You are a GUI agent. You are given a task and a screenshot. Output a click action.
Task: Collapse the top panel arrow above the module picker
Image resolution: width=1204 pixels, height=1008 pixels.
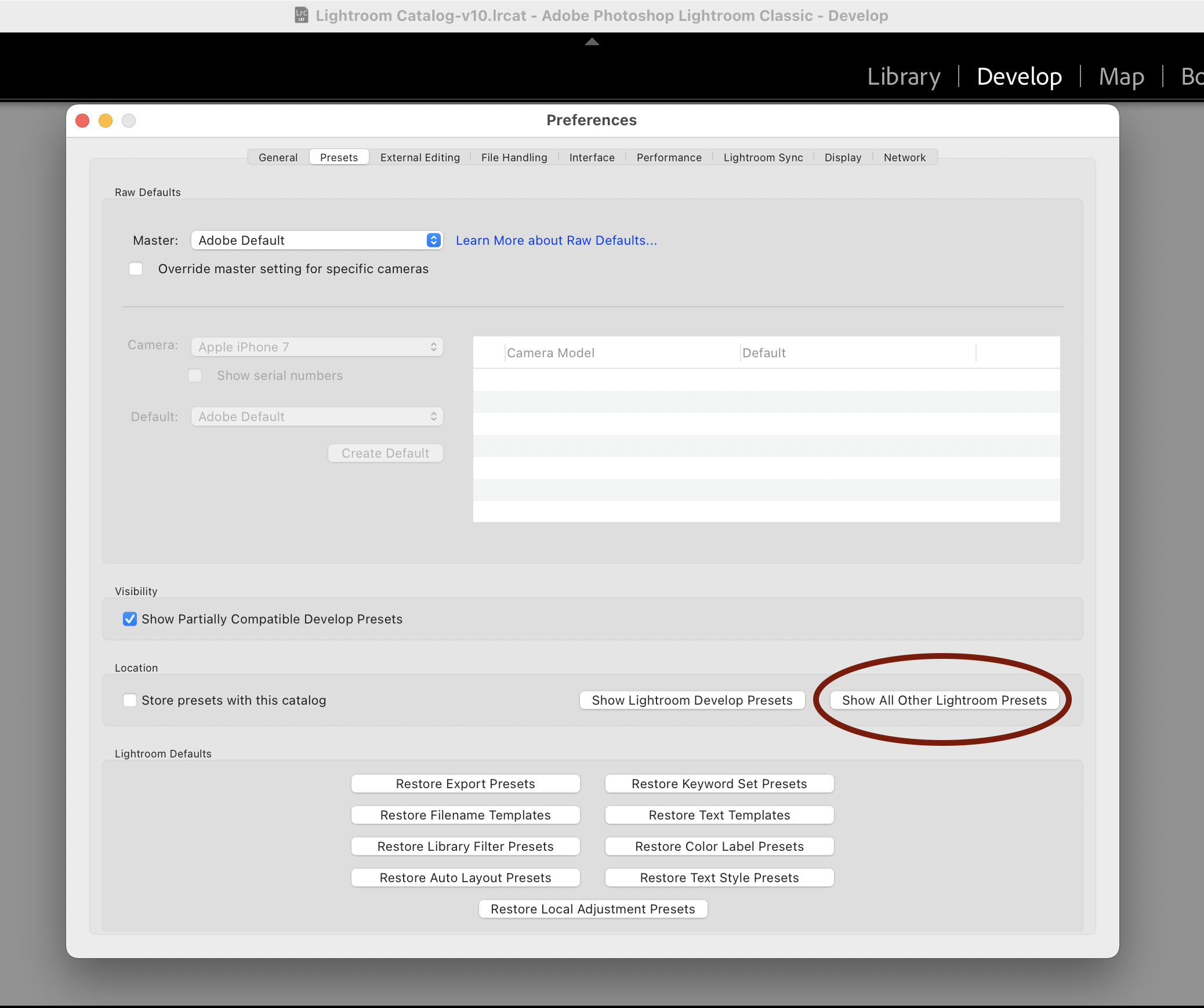[x=592, y=42]
